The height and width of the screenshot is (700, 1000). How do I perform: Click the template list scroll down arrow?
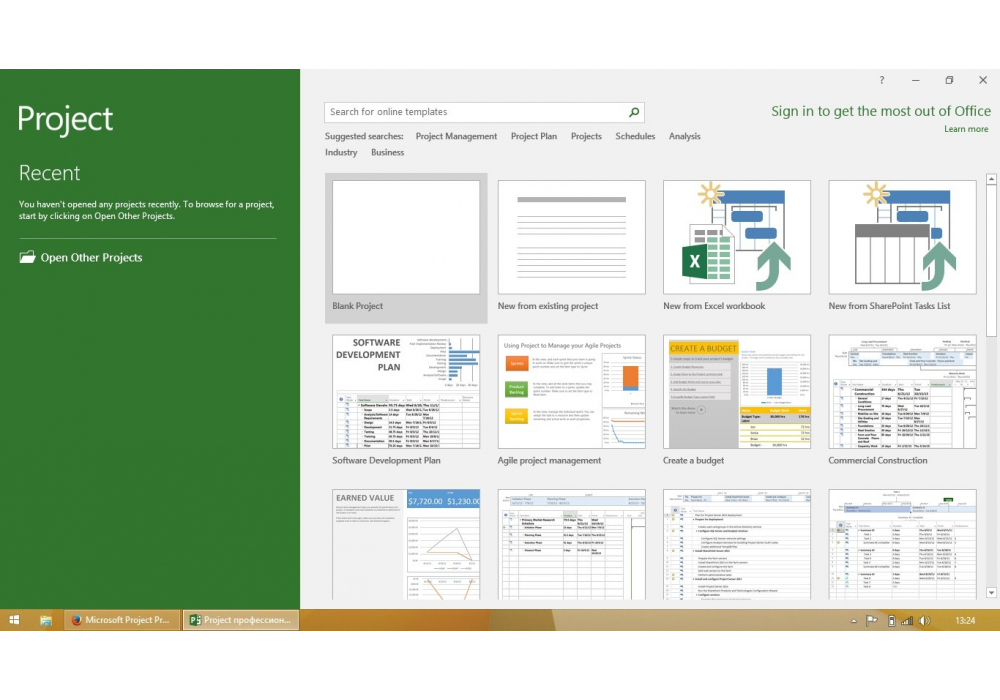[x=991, y=592]
